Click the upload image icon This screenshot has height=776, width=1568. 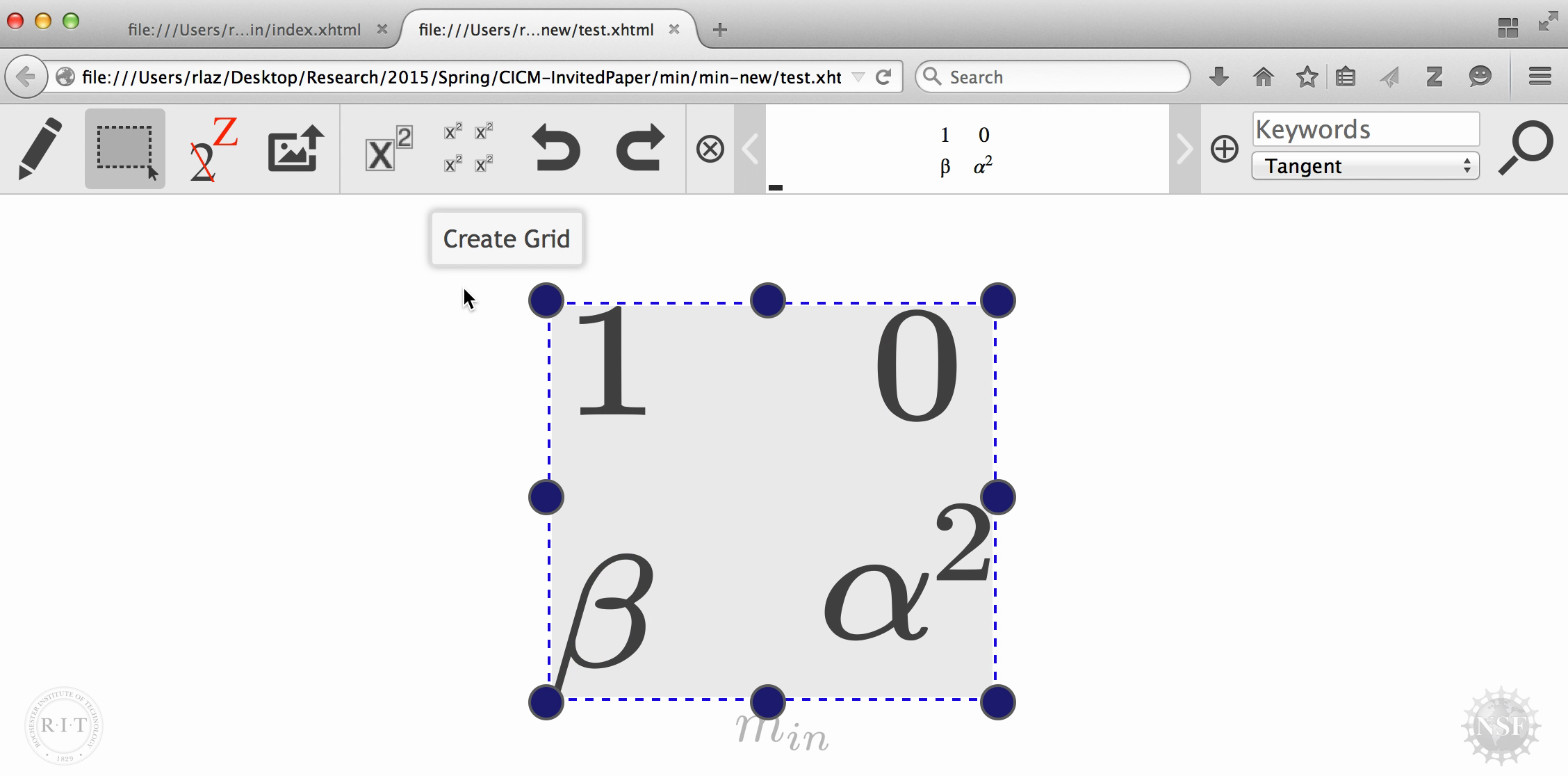[x=296, y=149]
